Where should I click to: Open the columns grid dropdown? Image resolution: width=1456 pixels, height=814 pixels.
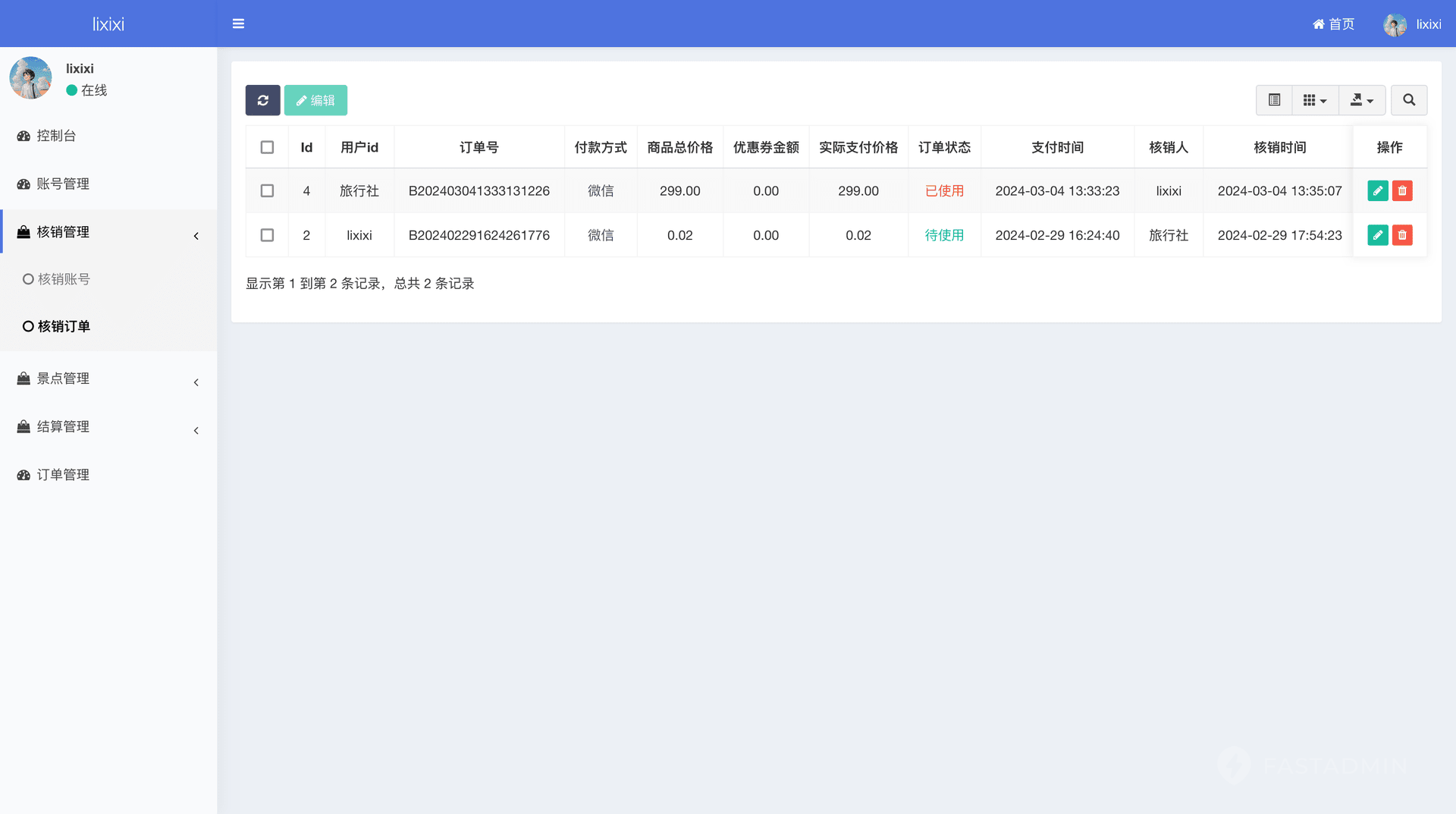click(x=1314, y=100)
